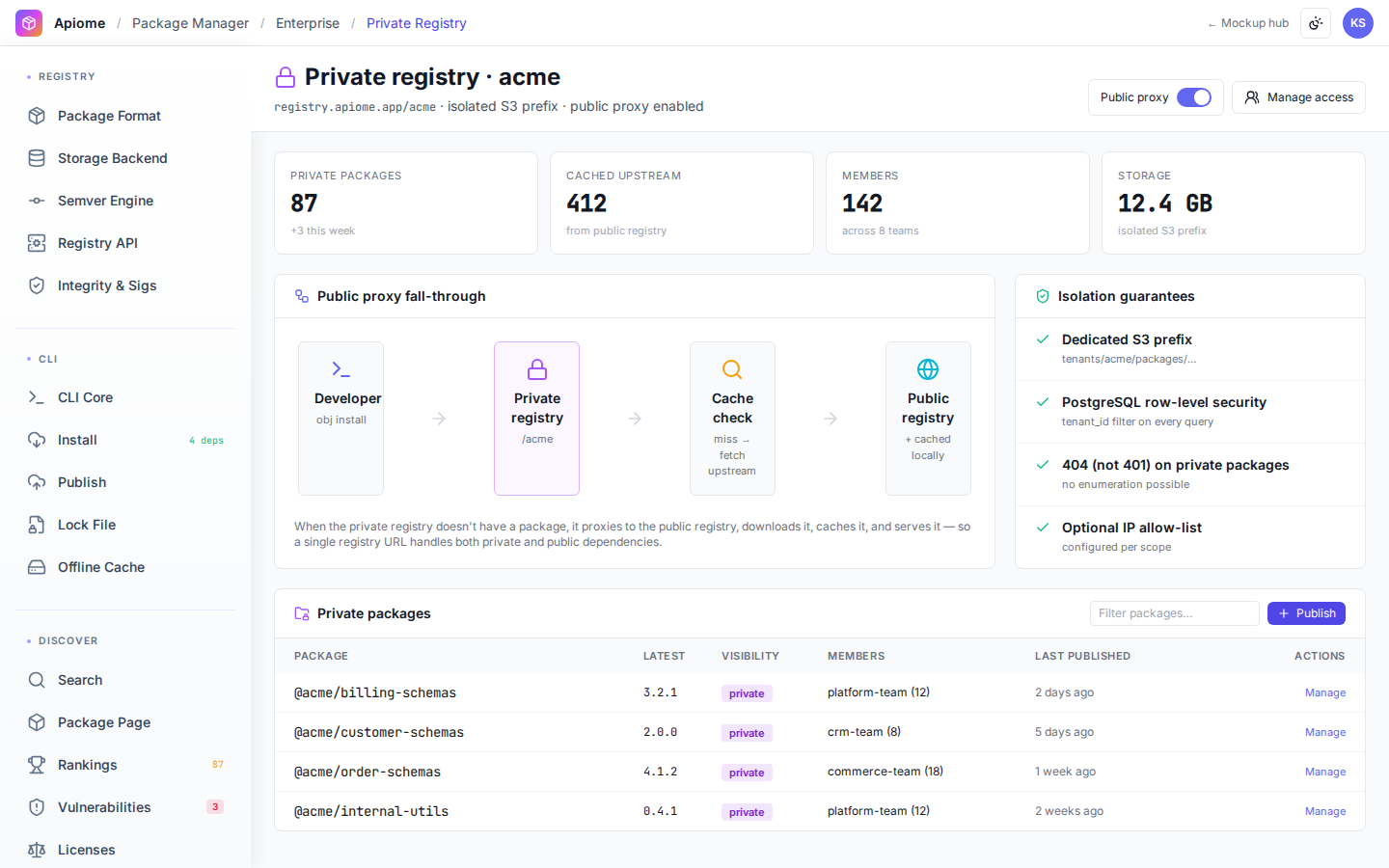The height and width of the screenshot is (868, 1389).
Task: Click the Licenses scale icon
Action: (x=37, y=850)
